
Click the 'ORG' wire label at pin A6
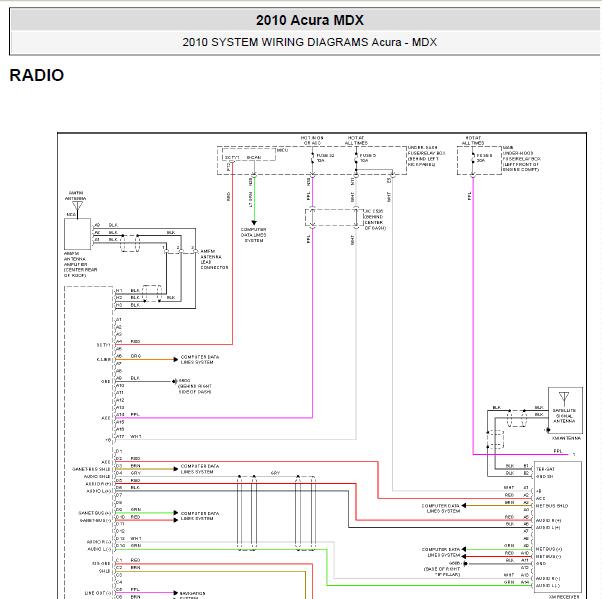pyautogui.click(x=136, y=356)
